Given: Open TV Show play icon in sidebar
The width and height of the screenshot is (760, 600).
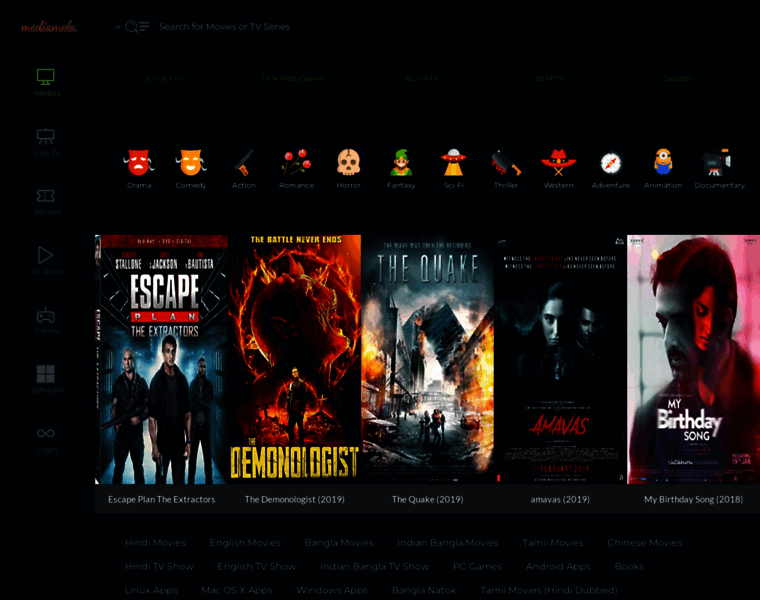Looking at the screenshot, I should (46, 255).
